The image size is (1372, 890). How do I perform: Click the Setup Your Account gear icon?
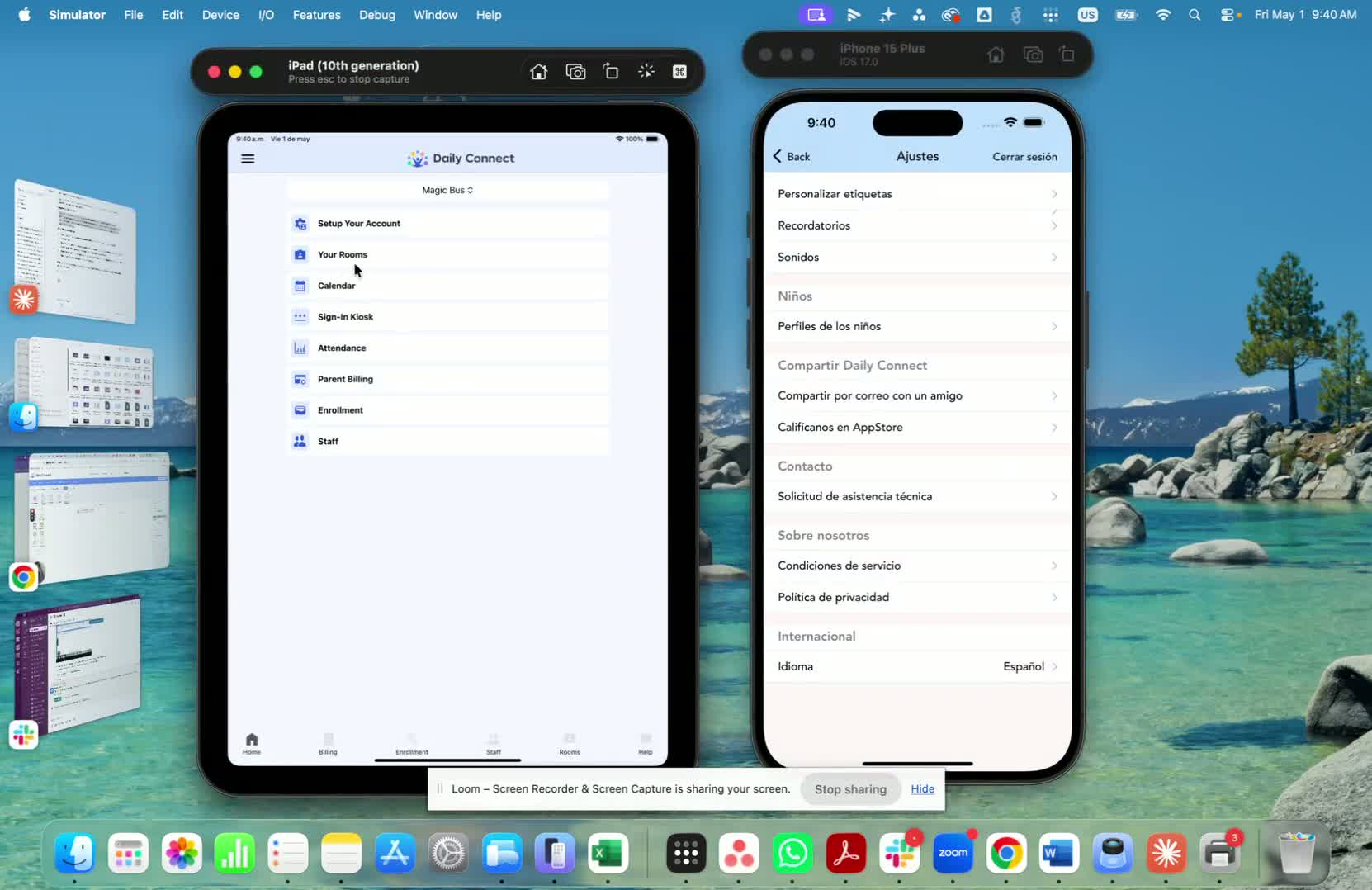[300, 224]
